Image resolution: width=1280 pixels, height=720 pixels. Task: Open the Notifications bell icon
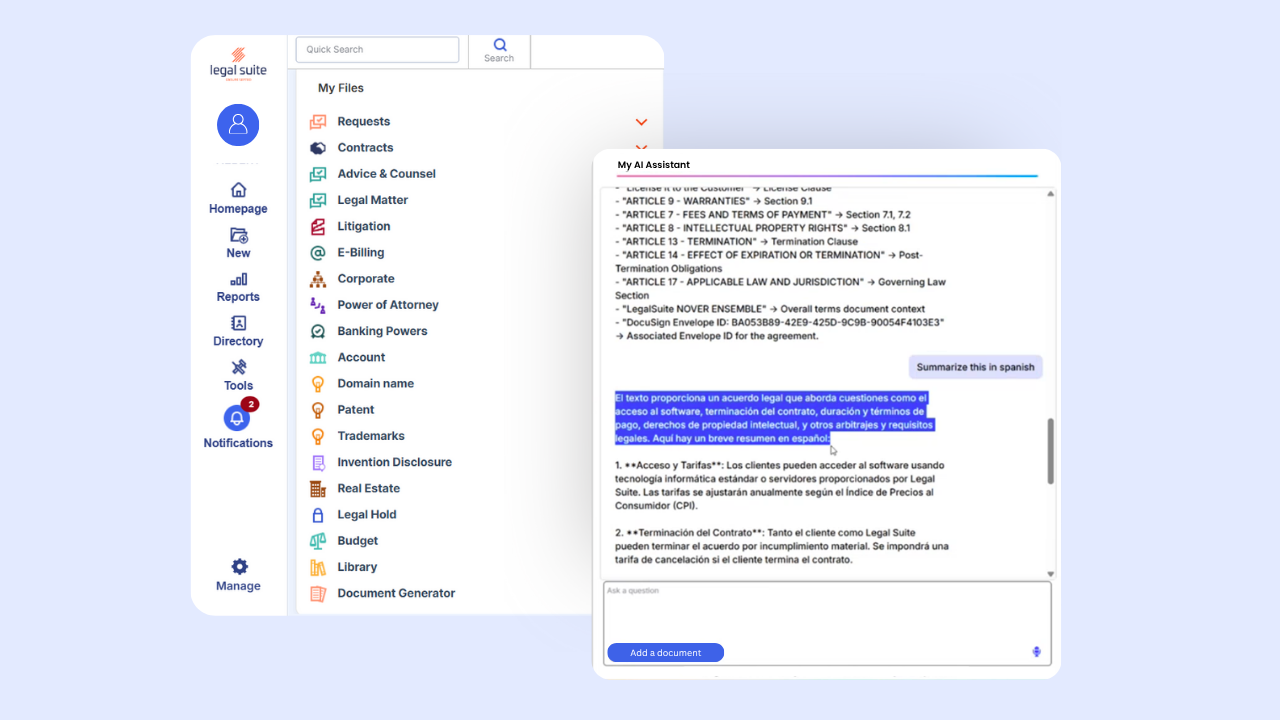click(x=237, y=418)
